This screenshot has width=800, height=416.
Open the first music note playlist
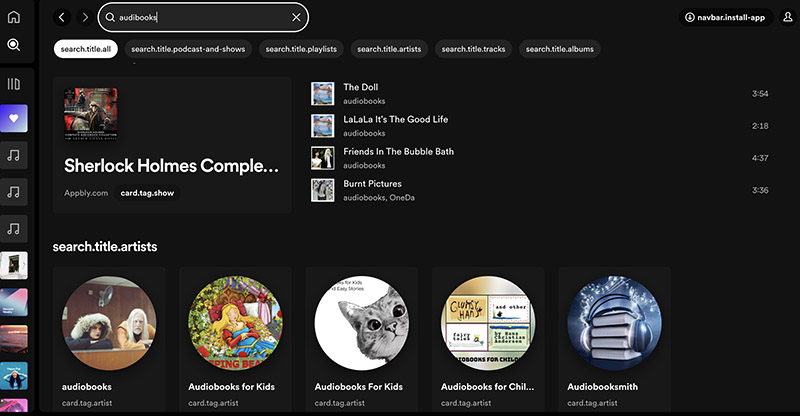click(14, 155)
